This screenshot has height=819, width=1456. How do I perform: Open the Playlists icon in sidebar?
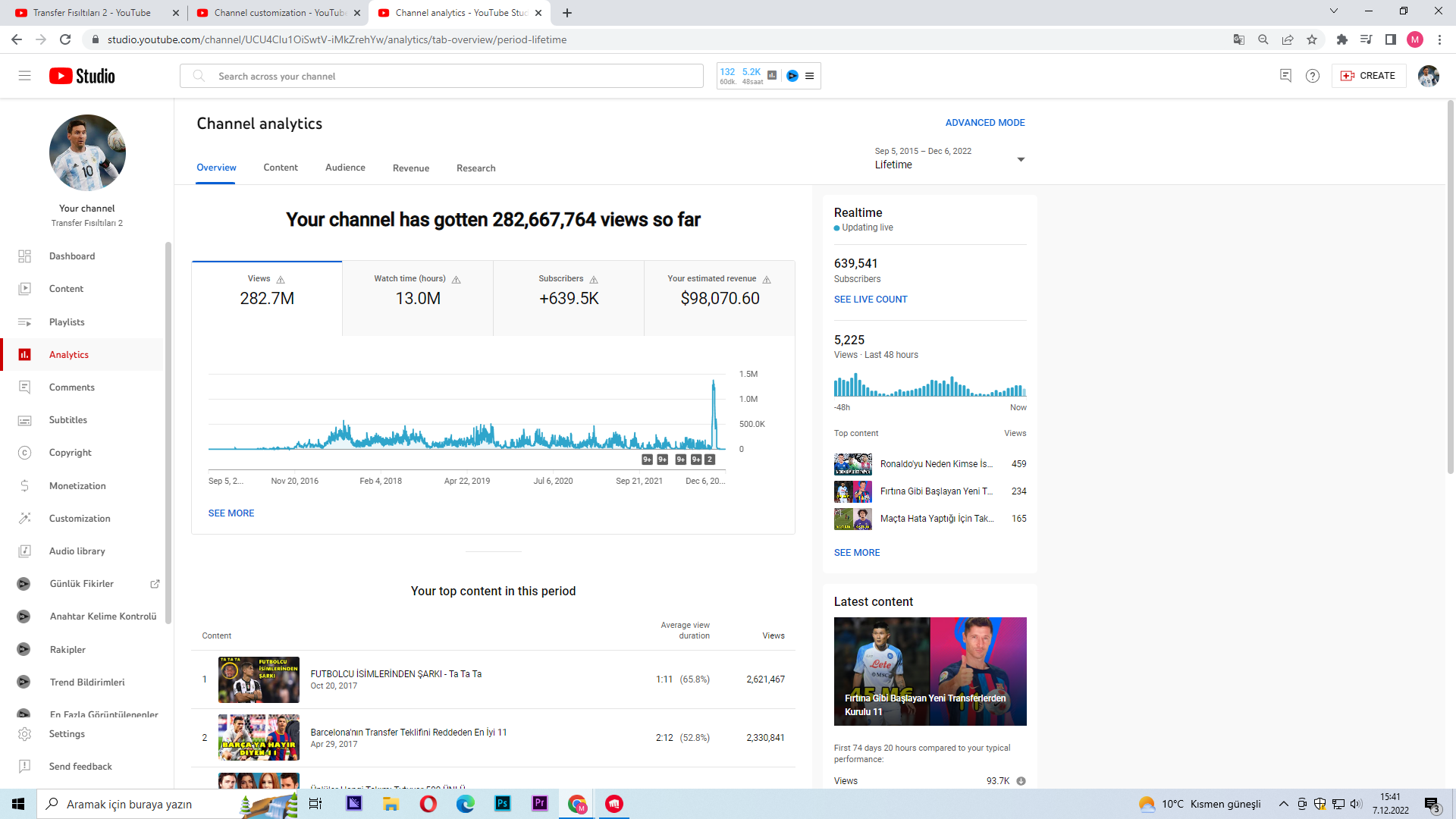(24, 322)
